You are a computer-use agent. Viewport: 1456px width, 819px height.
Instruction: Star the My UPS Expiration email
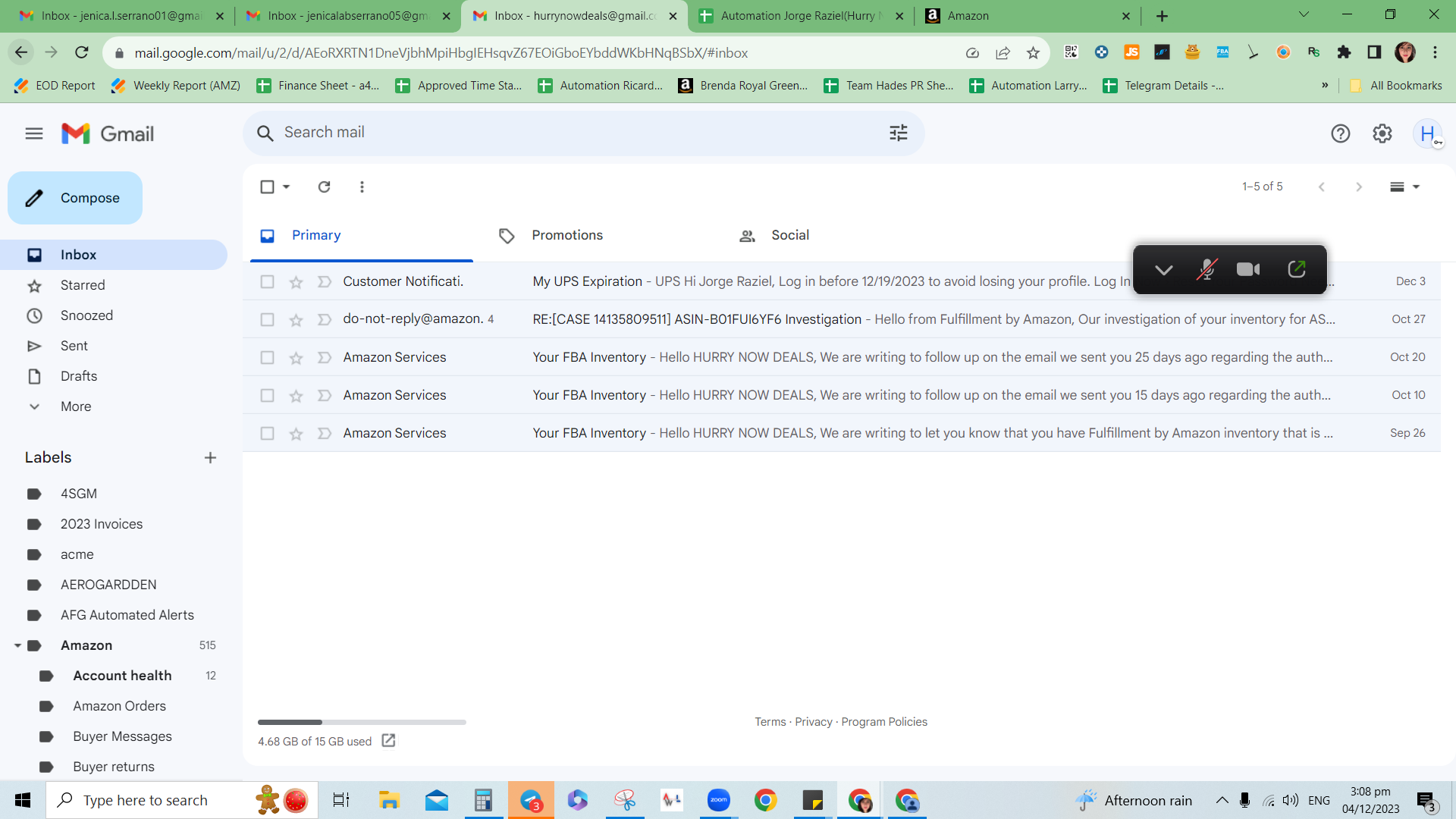coord(296,281)
